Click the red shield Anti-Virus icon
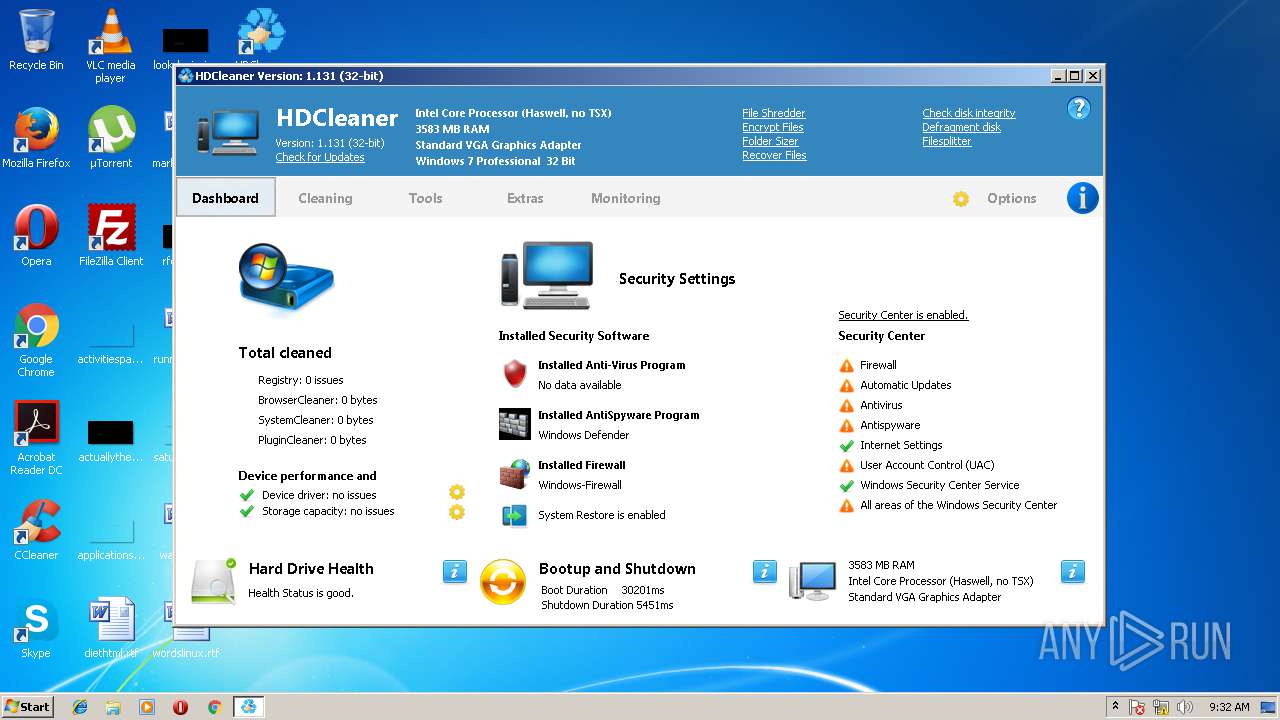Image resolution: width=1280 pixels, height=720 pixels. 514,374
